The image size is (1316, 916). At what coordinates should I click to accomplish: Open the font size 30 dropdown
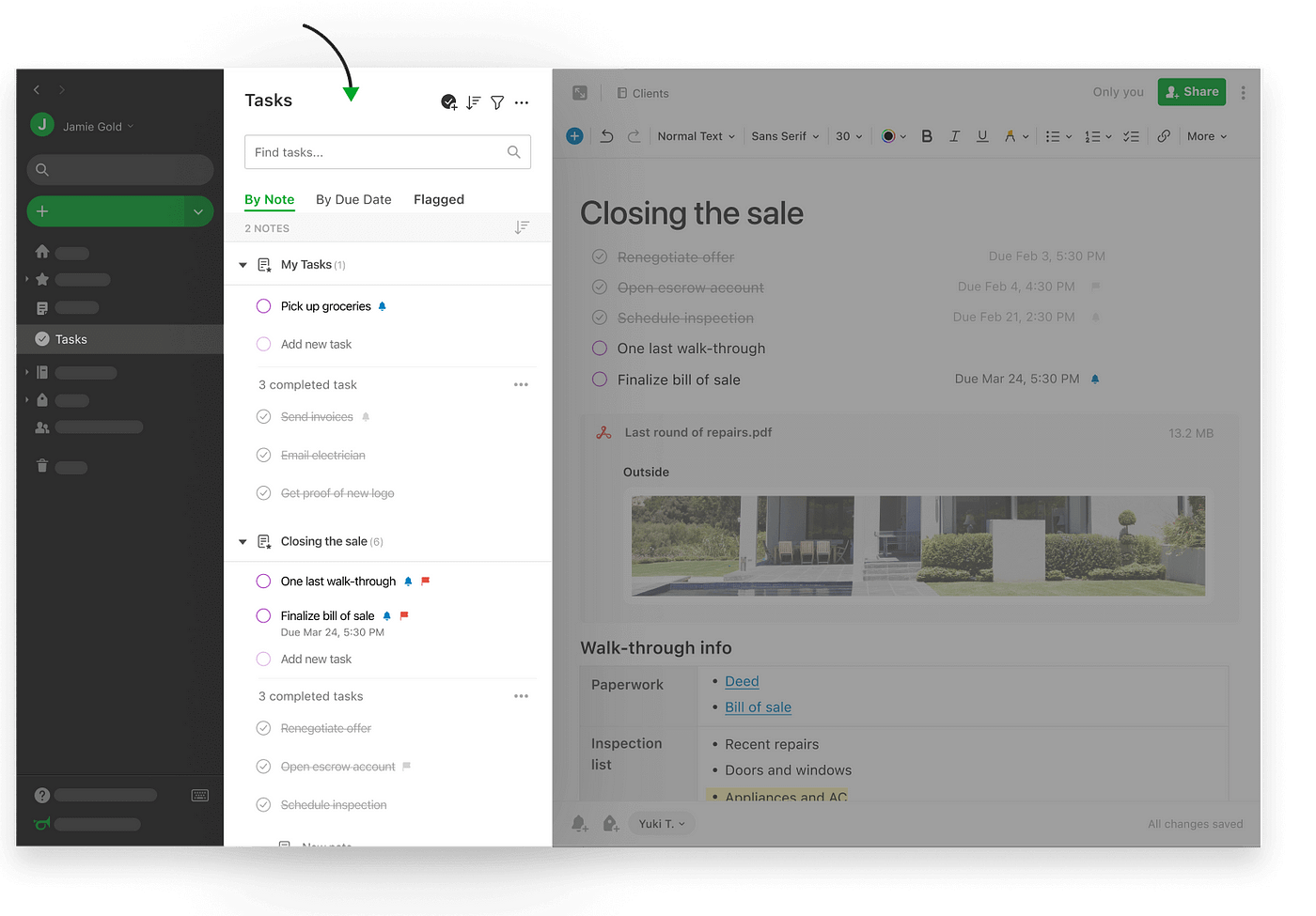[849, 136]
